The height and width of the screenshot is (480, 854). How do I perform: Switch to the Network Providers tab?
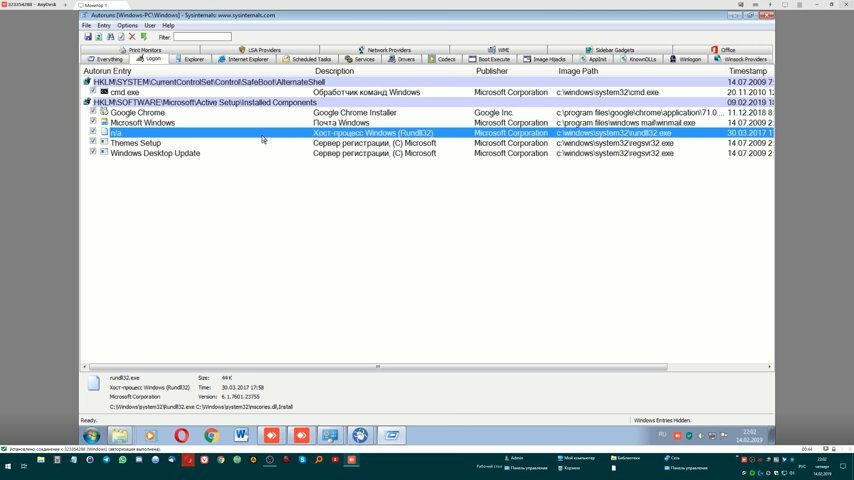point(385,50)
